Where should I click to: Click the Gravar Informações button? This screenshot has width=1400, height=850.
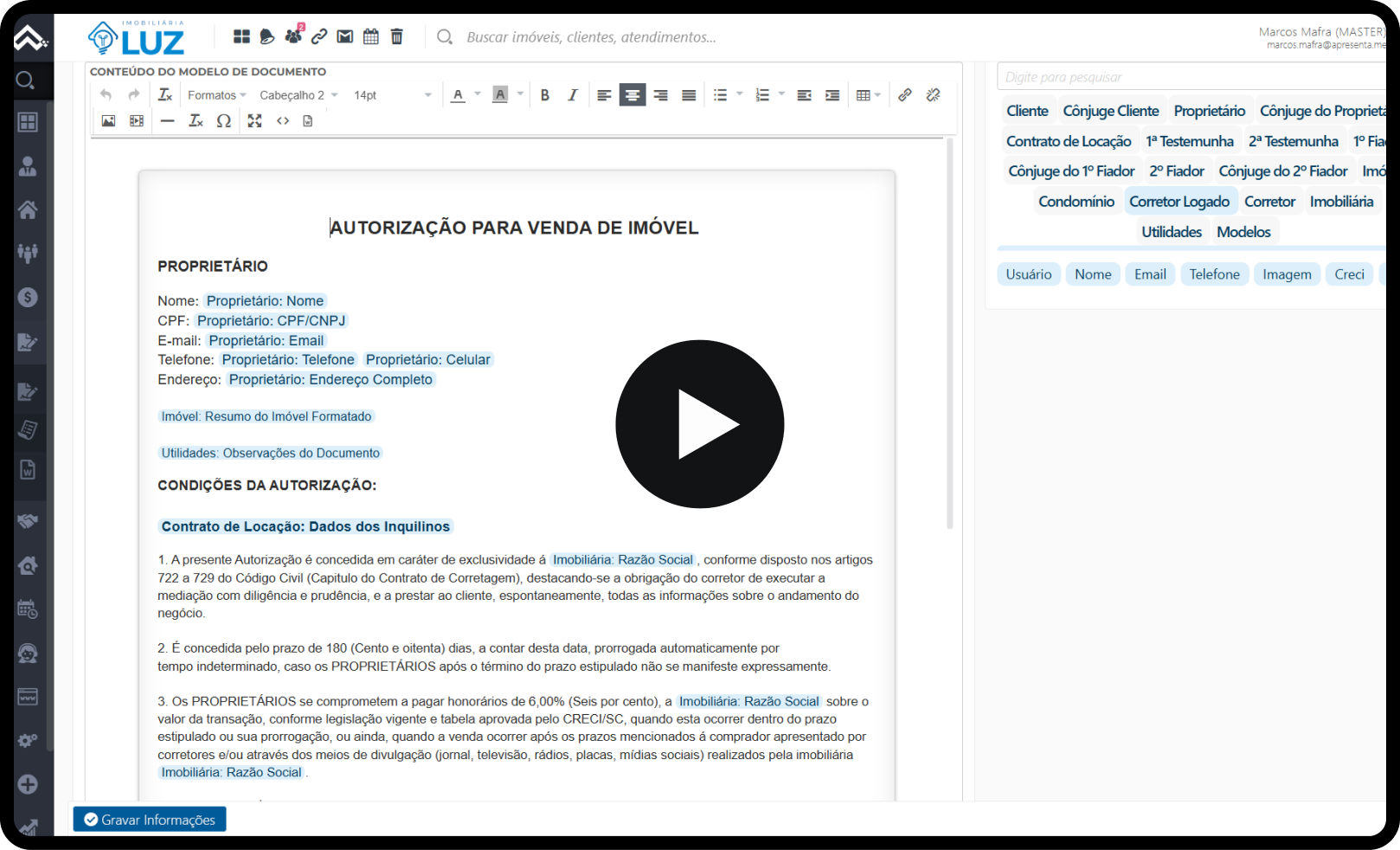(x=150, y=820)
